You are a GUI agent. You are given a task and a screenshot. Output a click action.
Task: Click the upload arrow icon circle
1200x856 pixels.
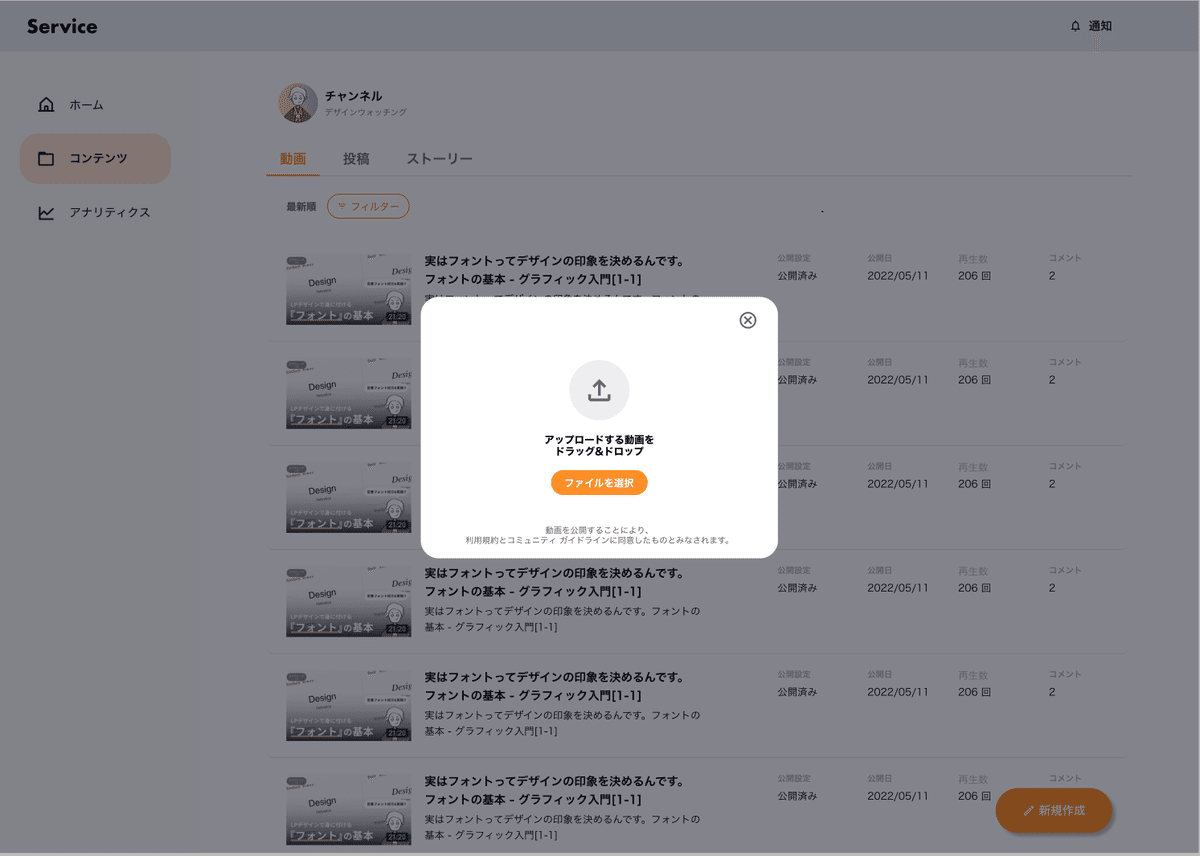[599, 390]
